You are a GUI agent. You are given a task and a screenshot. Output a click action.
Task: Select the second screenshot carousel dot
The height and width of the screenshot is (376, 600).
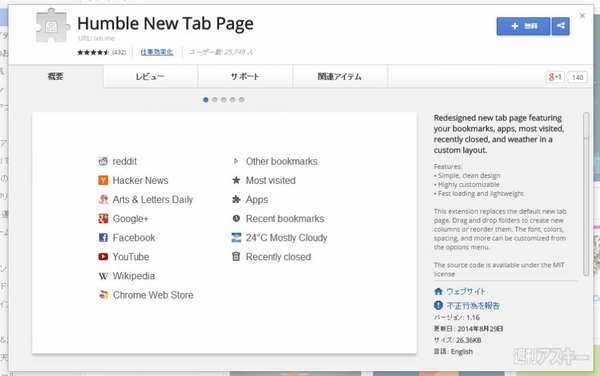[215, 100]
